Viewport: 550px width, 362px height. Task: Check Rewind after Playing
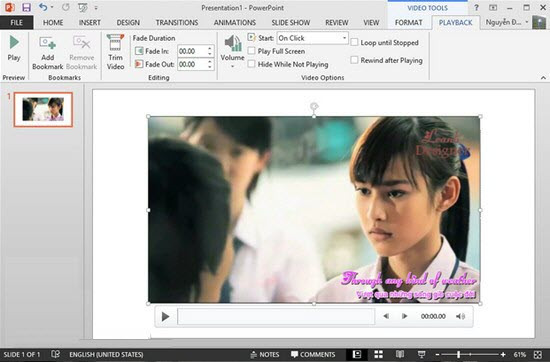tap(354, 60)
